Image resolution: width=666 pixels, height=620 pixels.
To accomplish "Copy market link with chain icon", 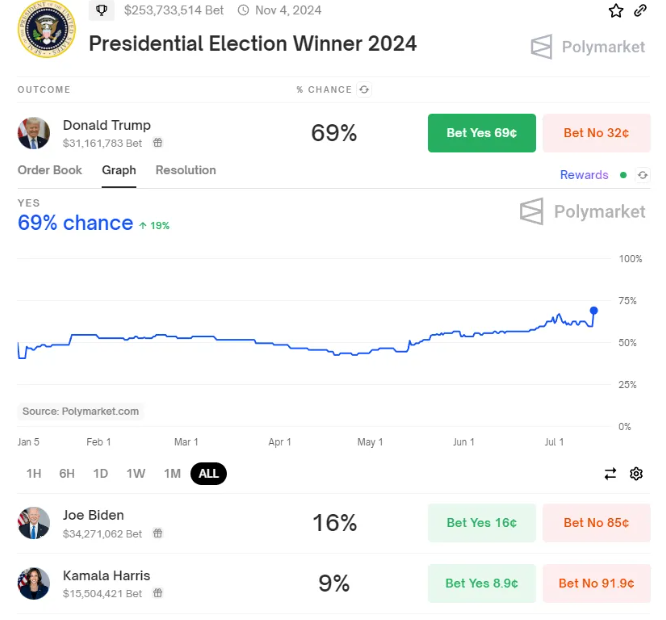I will tap(640, 11).
